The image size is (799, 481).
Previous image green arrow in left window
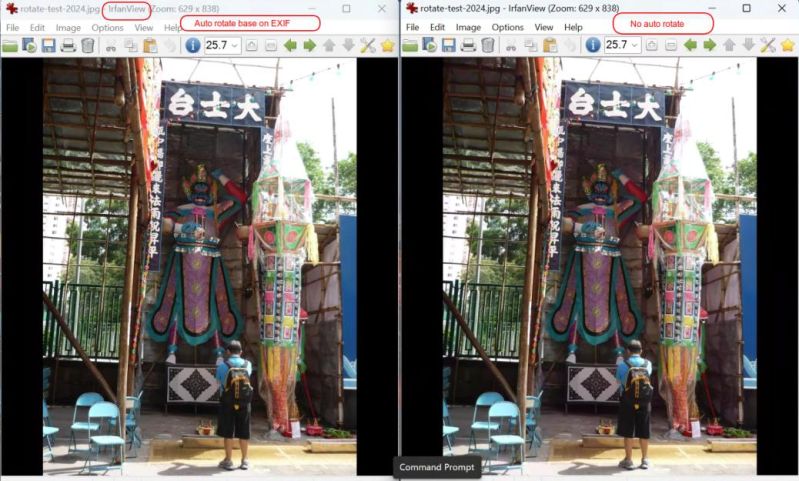coord(290,46)
